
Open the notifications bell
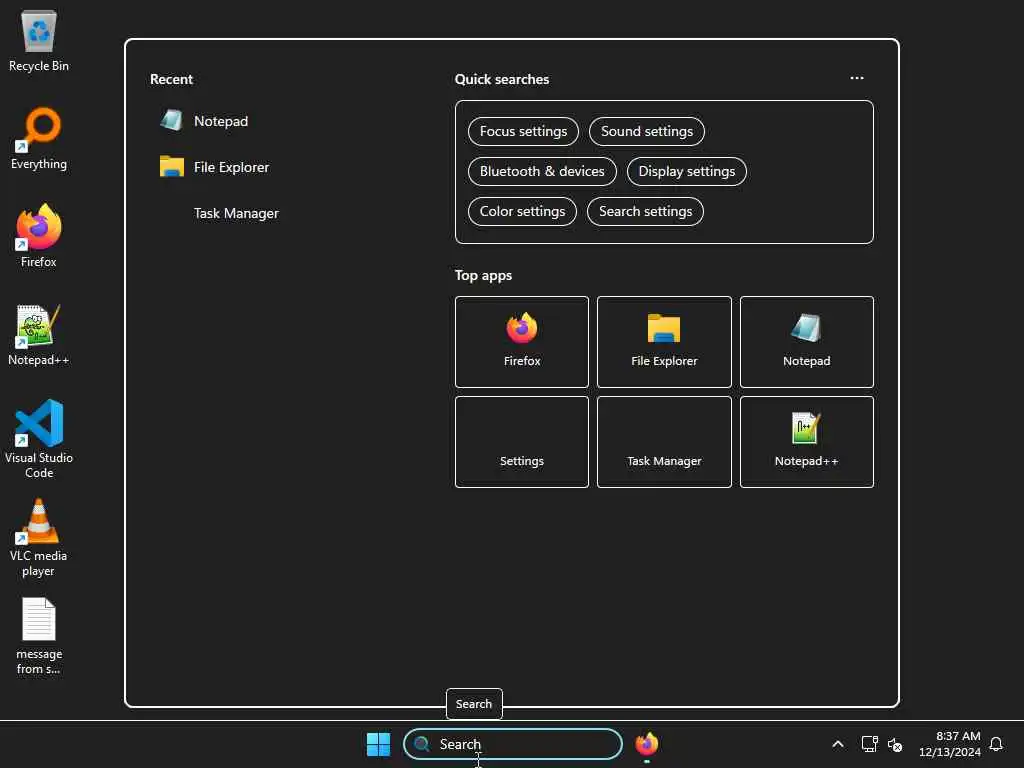(x=996, y=744)
